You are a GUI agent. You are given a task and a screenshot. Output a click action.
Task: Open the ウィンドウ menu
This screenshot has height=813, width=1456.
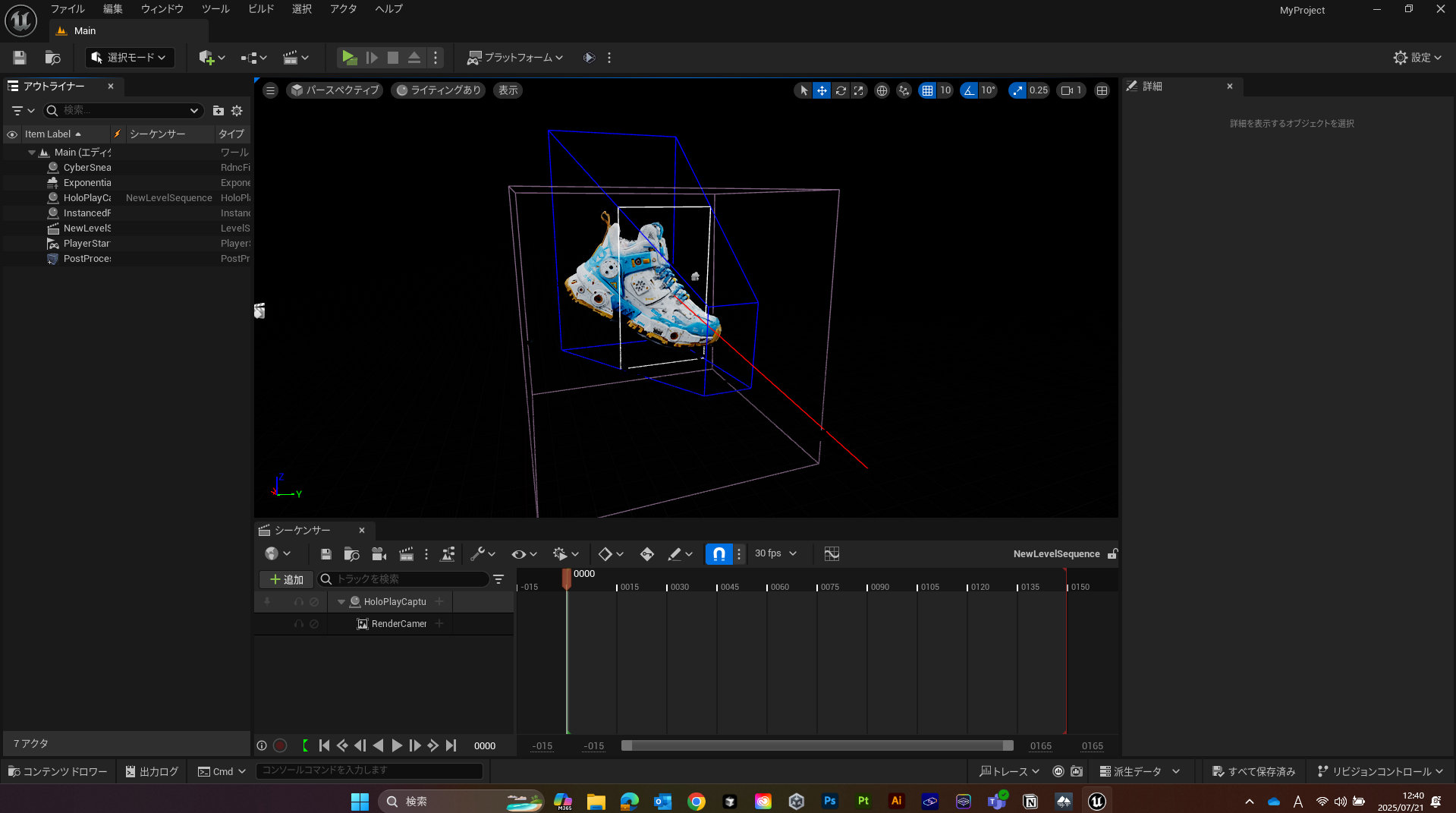[162, 9]
